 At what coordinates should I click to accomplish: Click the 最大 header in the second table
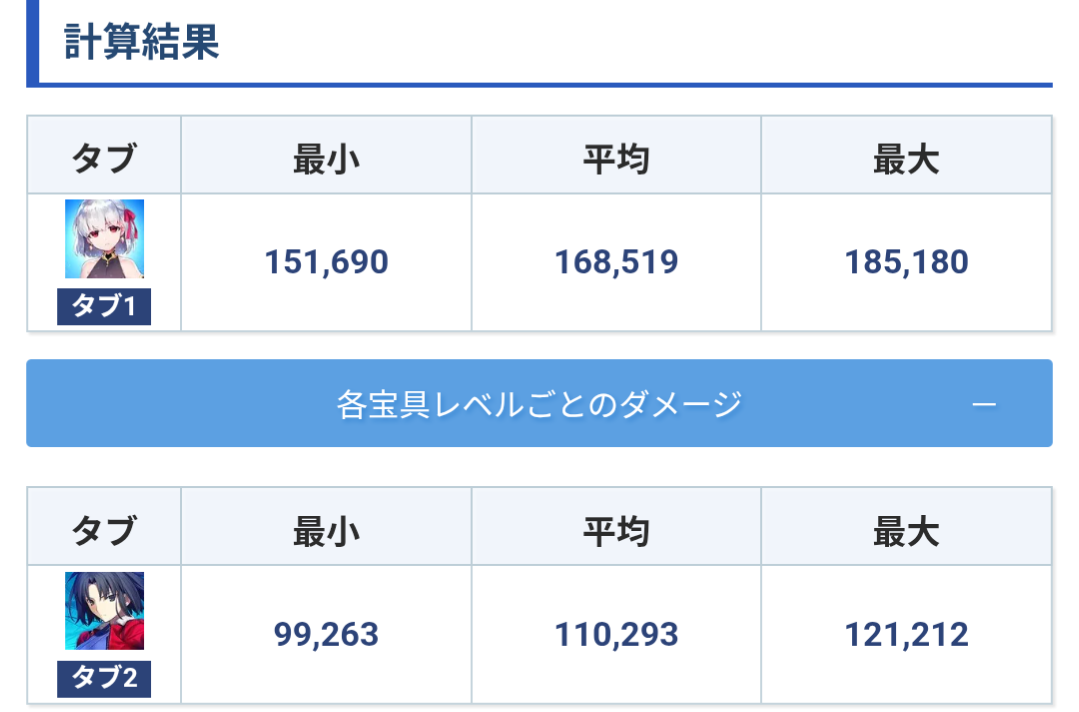906,531
